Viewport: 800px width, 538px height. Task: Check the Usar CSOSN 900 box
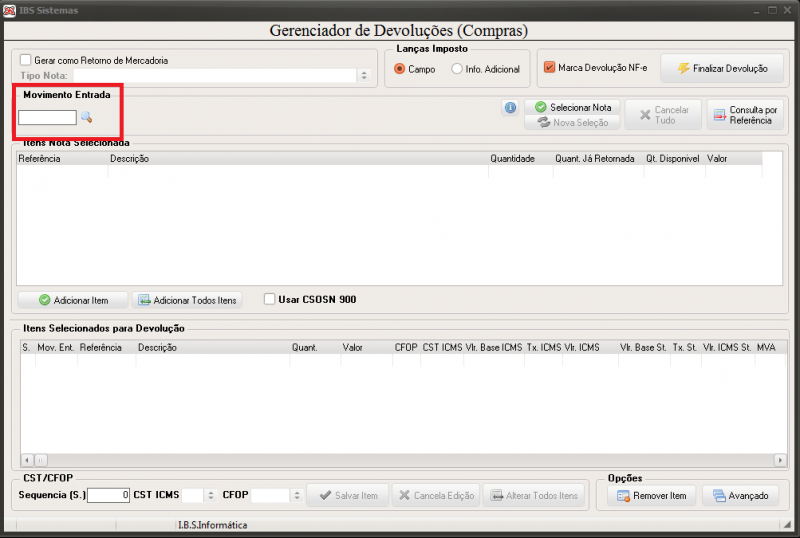269,299
